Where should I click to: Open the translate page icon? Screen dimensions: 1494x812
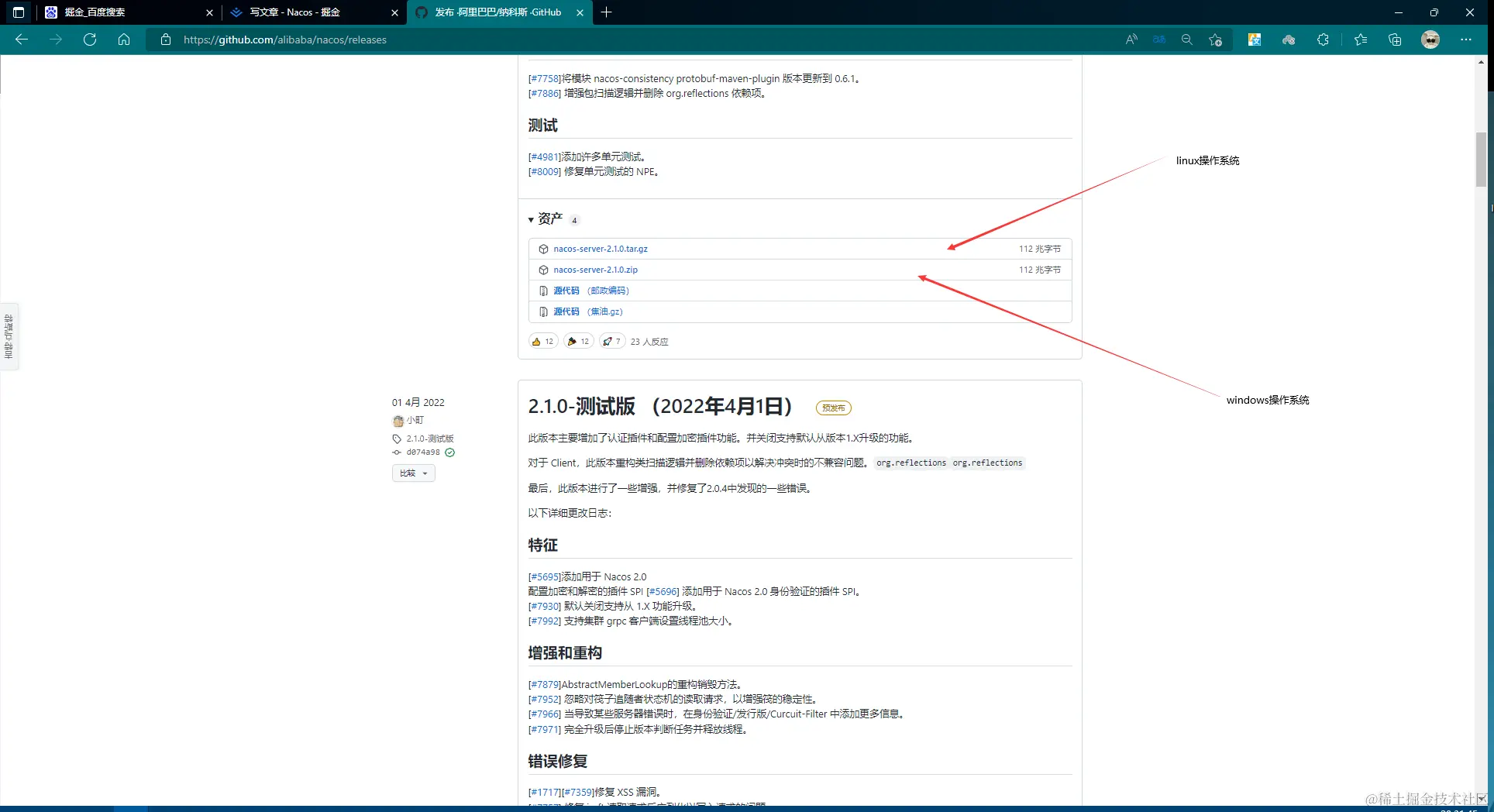tap(1159, 40)
